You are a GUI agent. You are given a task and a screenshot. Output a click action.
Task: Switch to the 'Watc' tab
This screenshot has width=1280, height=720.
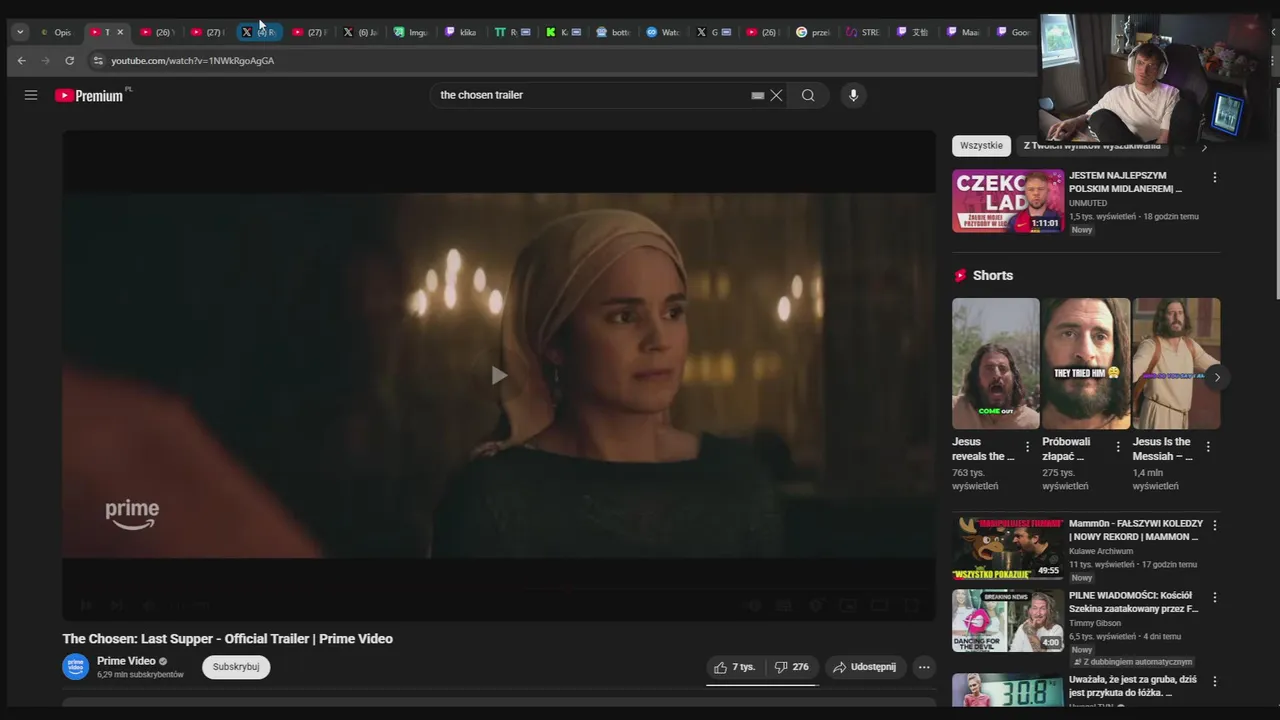pyautogui.click(x=663, y=32)
